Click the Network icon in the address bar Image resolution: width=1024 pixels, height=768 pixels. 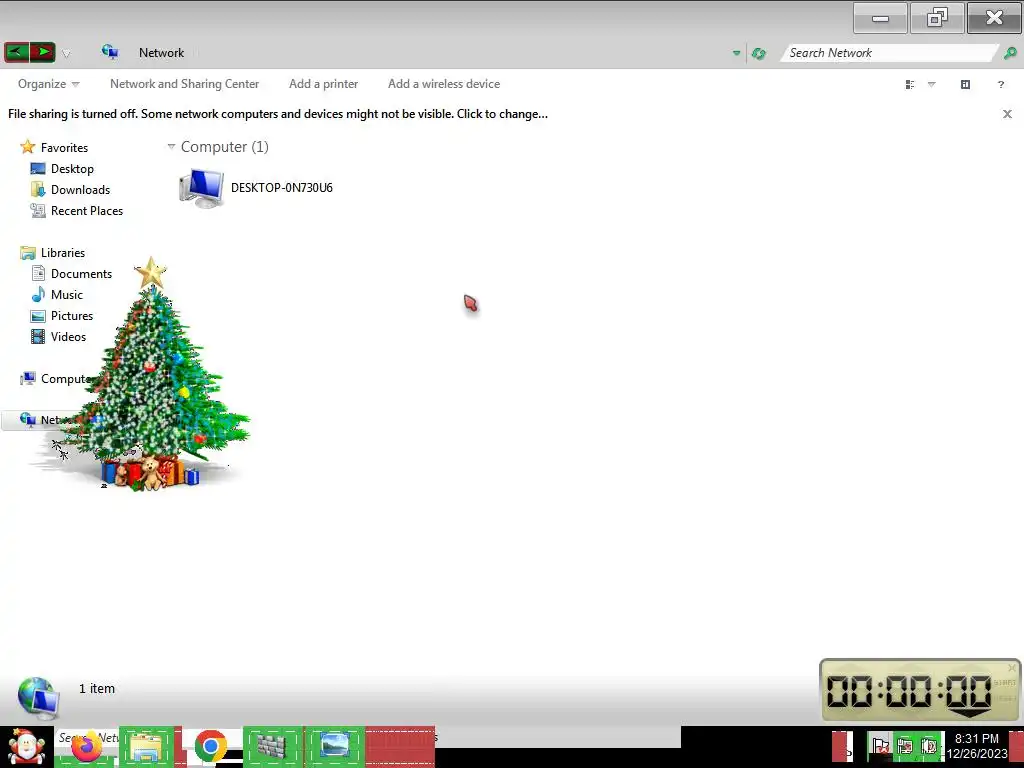pos(110,52)
